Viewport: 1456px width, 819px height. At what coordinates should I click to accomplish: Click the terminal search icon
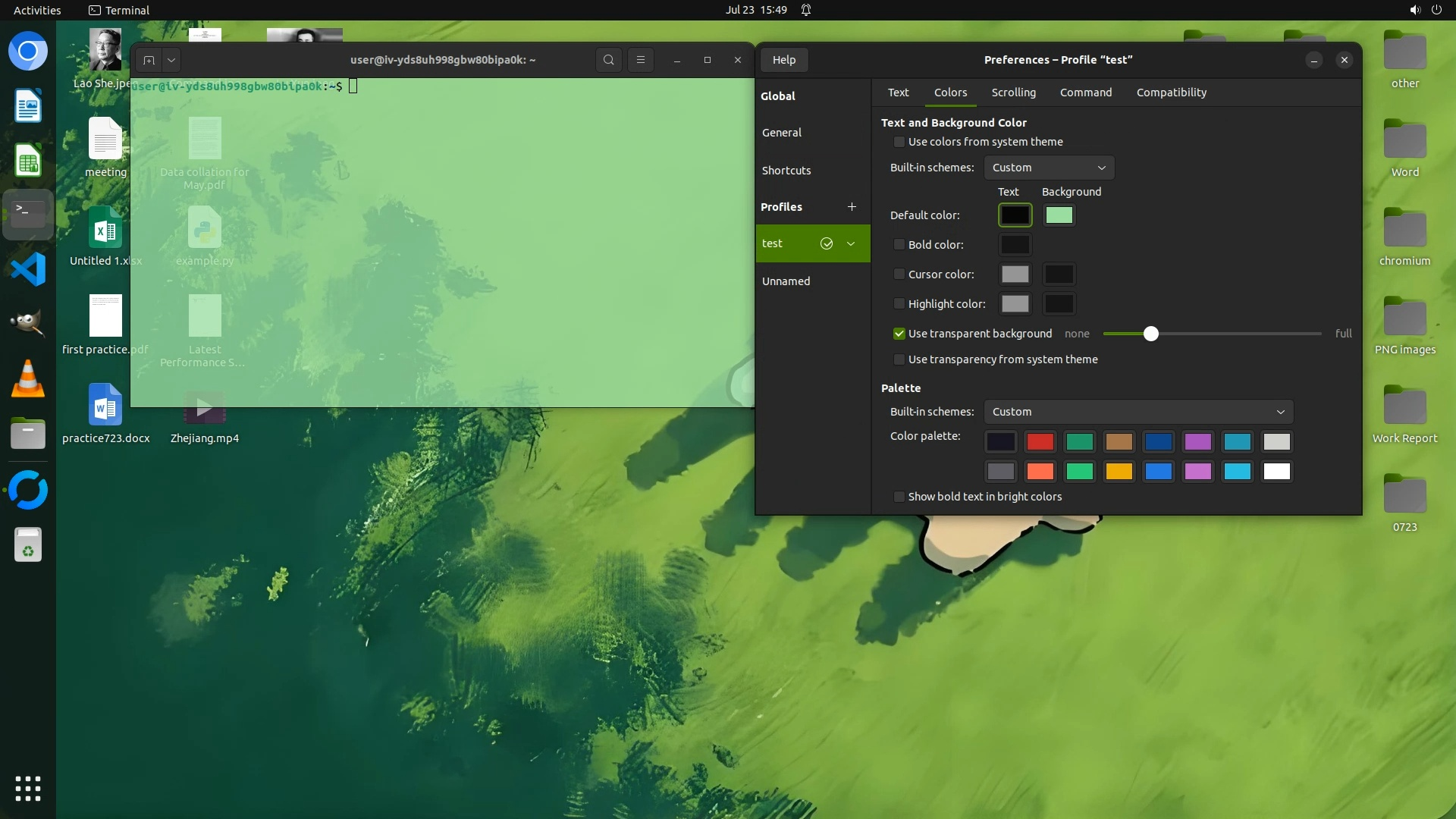coord(608,60)
